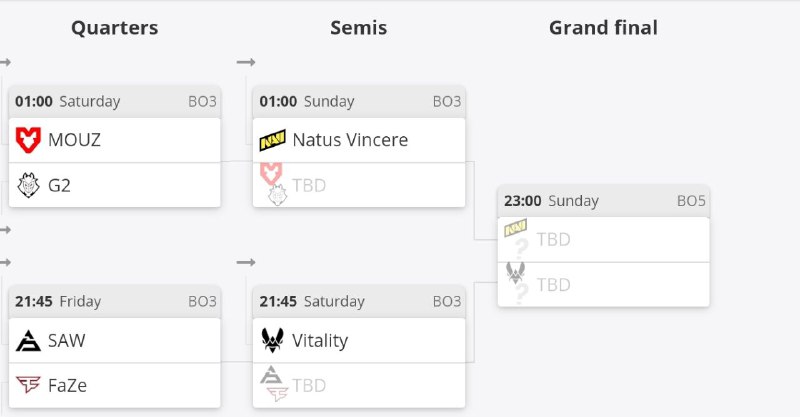Viewport: 800px width, 417px height.
Task: Click the faded NaVi logo in Grand final
Action: click(x=516, y=229)
